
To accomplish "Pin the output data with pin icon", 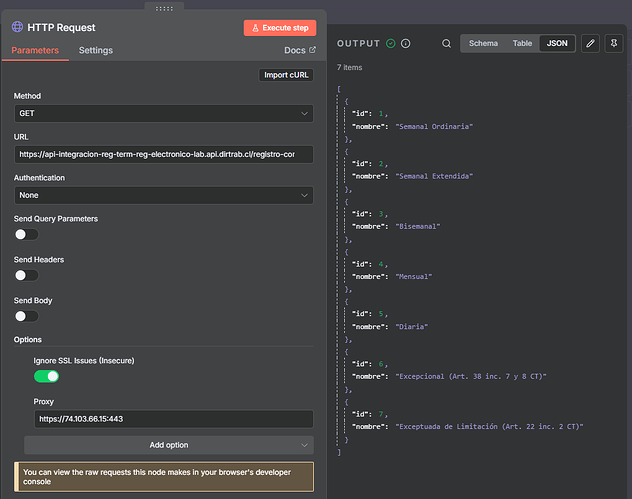I will (x=614, y=44).
